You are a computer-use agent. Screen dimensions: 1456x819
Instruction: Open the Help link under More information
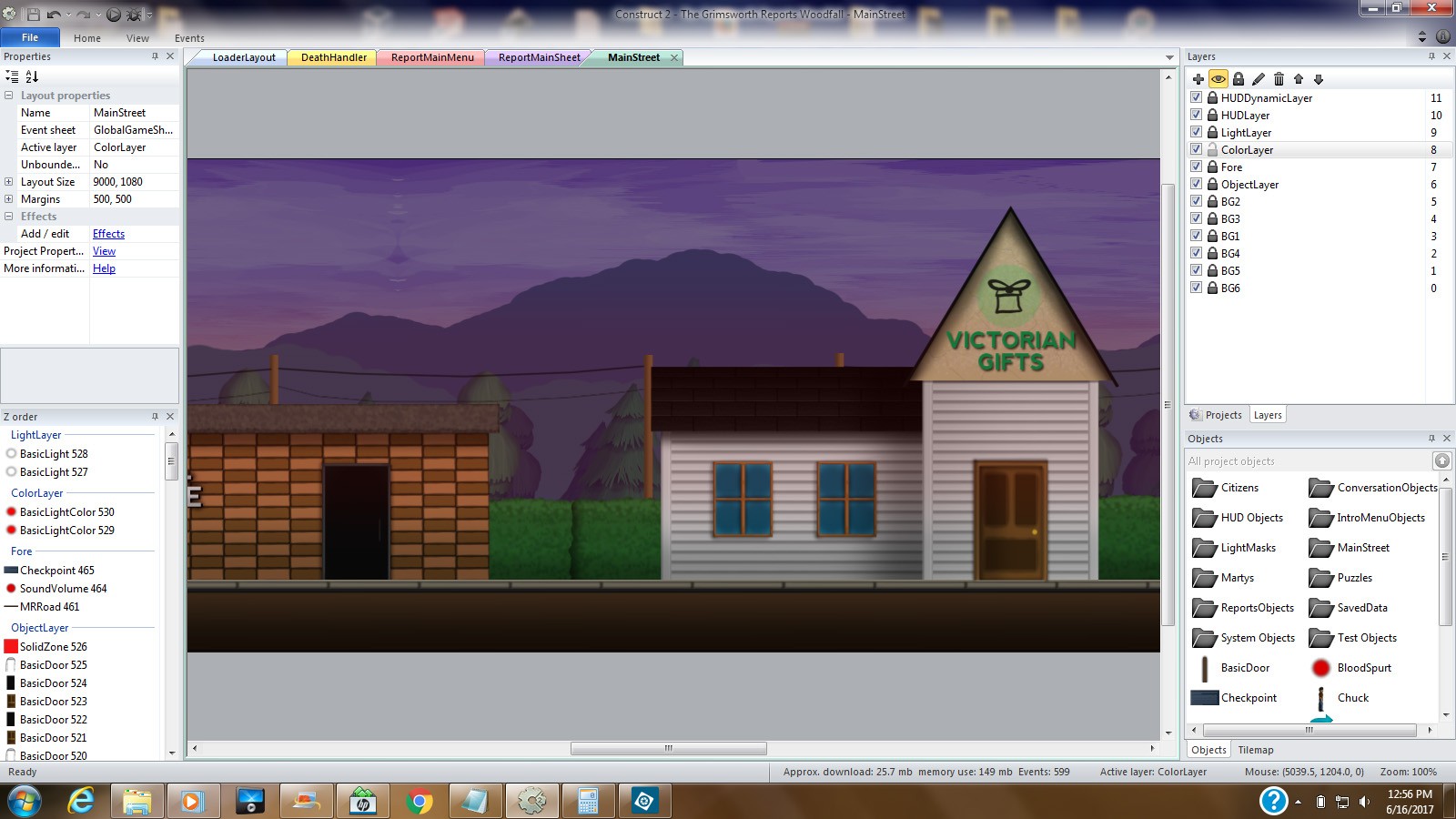coord(104,268)
